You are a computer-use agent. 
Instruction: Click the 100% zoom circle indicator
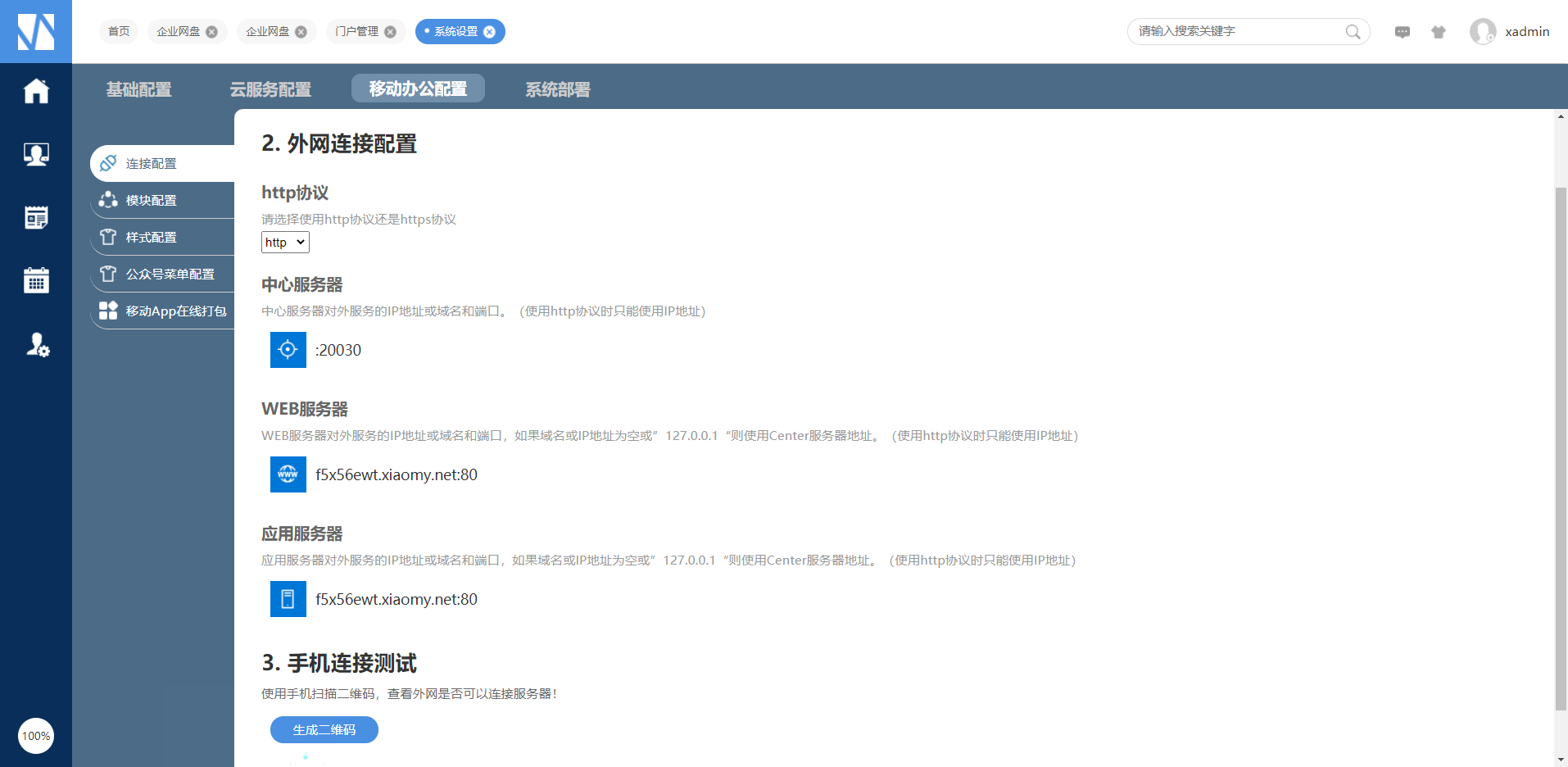pos(36,736)
